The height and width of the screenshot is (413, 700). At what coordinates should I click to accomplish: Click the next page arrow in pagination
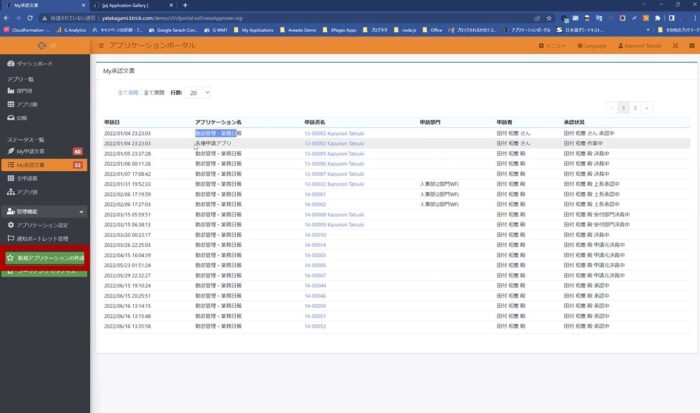coord(646,108)
